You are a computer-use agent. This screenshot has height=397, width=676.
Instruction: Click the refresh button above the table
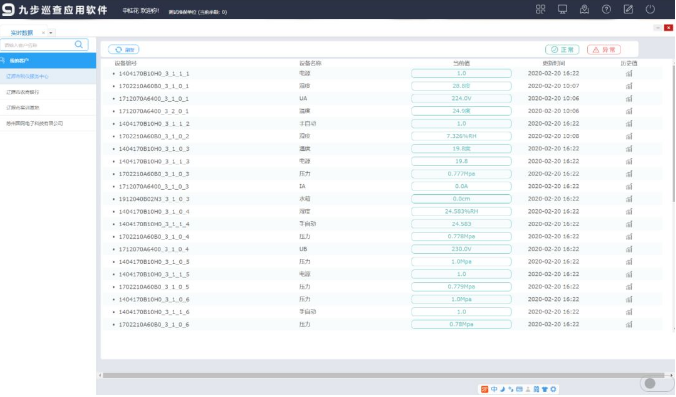tap(124, 50)
